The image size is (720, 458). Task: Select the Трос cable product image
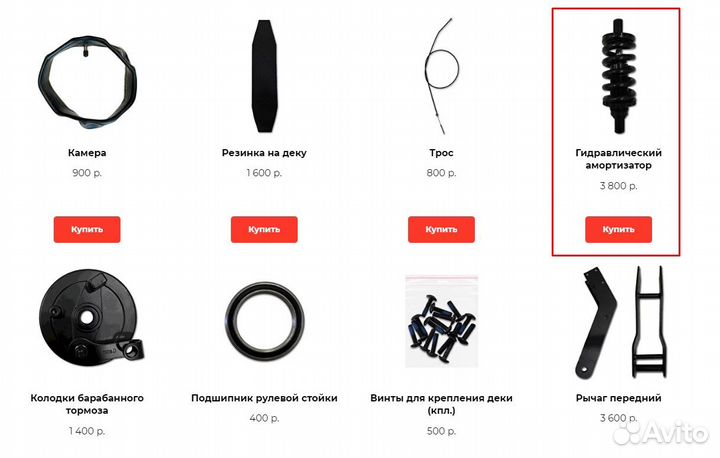click(x=441, y=76)
